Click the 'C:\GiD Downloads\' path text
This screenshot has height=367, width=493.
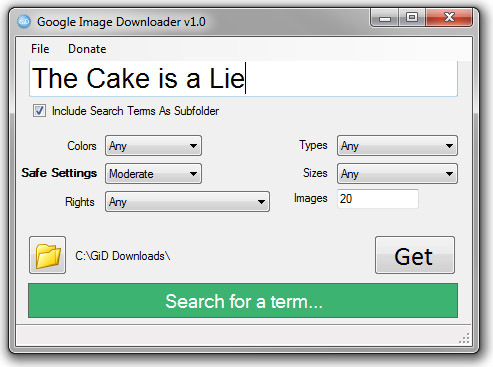123,256
